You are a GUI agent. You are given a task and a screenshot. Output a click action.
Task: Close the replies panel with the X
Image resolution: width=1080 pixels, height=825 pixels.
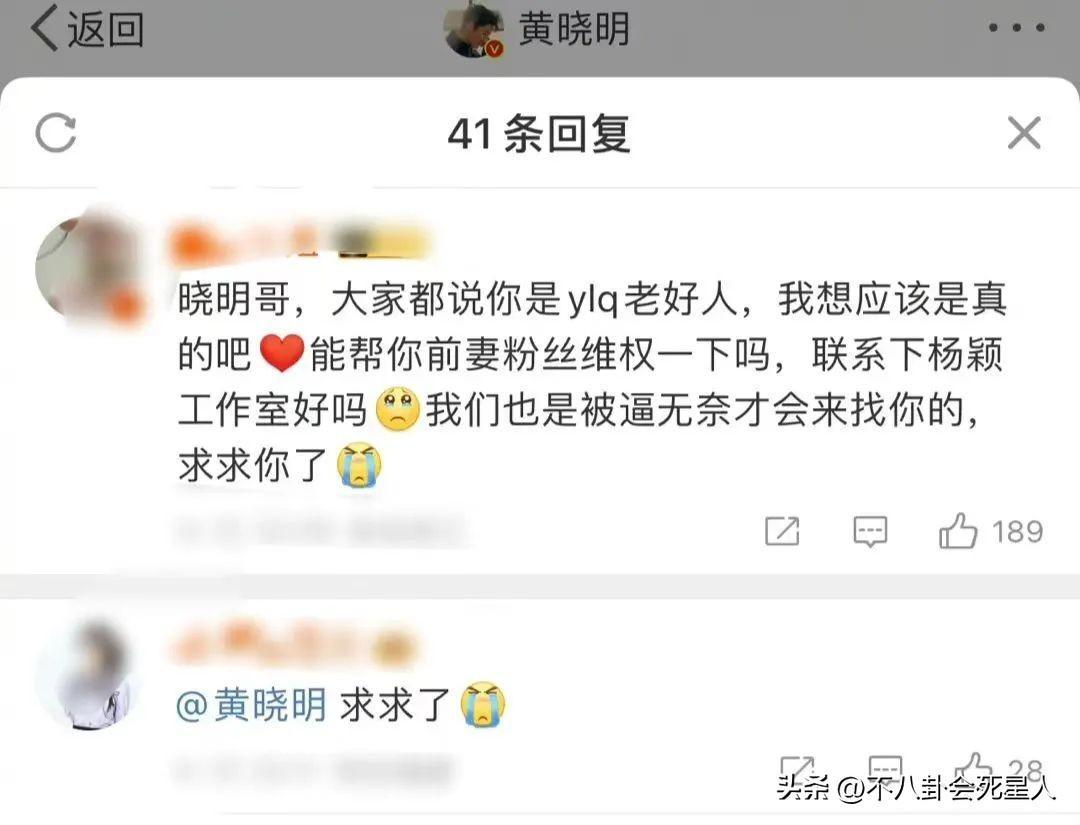pyautogui.click(x=1024, y=132)
